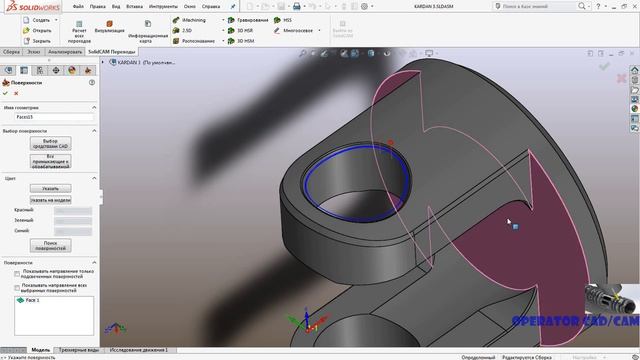
Task: Collapse the Цвет section
Action: point(94,178)
